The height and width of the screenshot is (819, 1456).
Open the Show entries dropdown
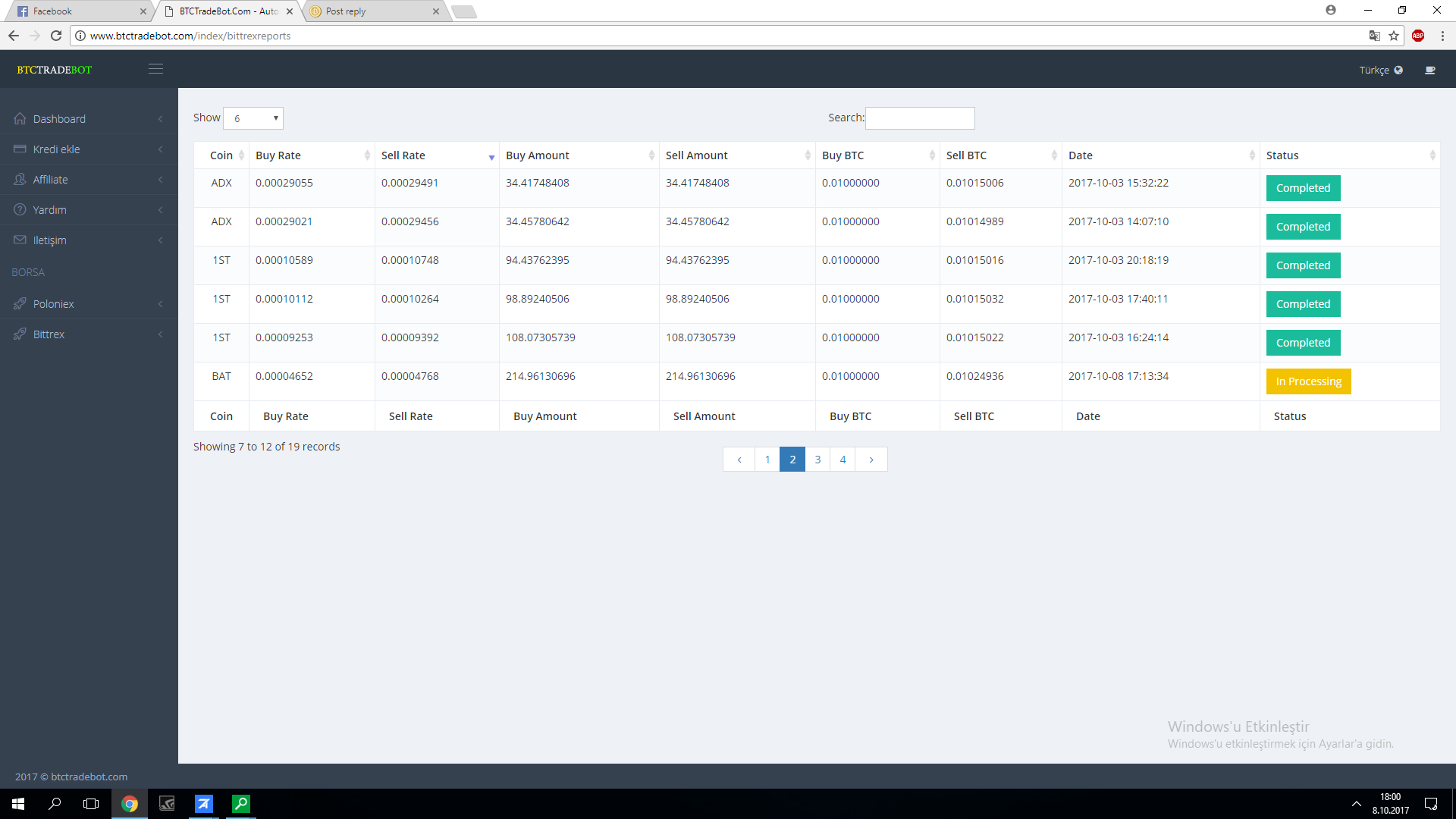253,118
